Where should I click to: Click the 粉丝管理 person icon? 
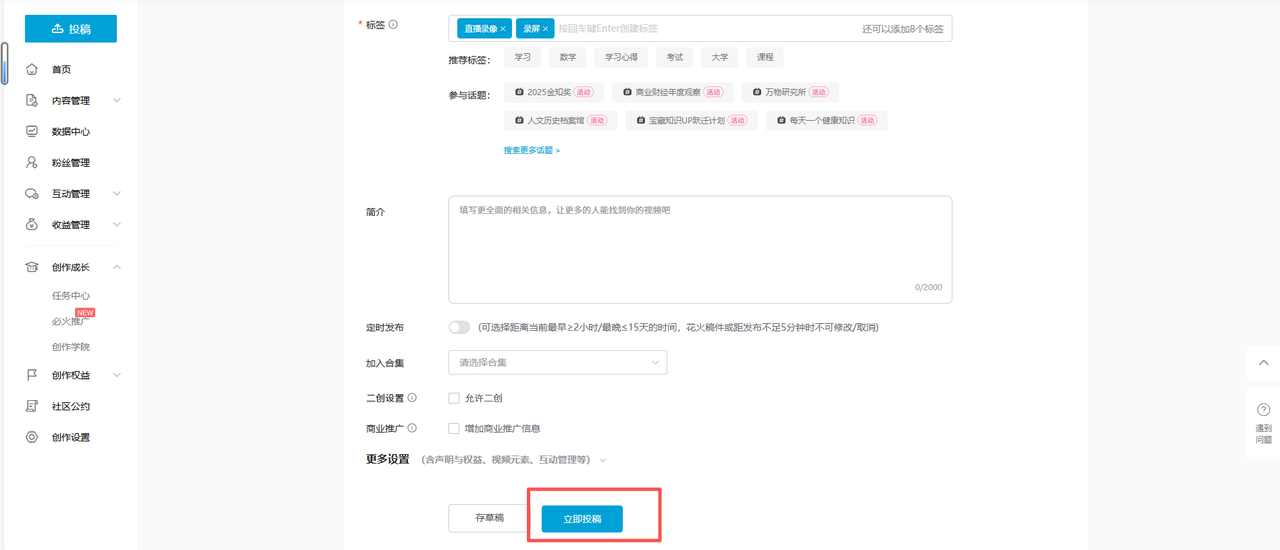[x=32, y=163]
